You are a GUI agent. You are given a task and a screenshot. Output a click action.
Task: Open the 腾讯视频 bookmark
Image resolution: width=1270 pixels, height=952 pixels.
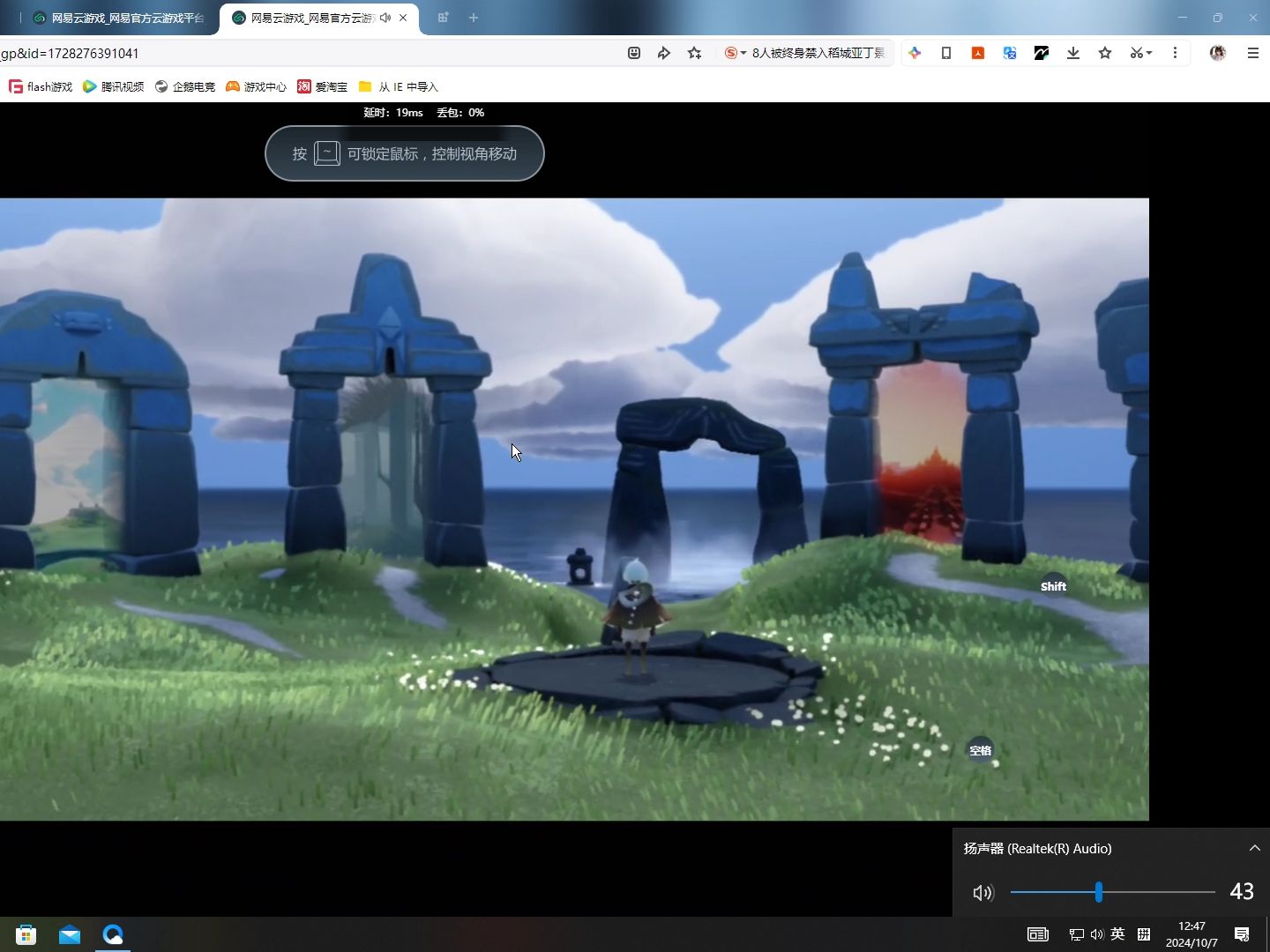pos(113,86)
